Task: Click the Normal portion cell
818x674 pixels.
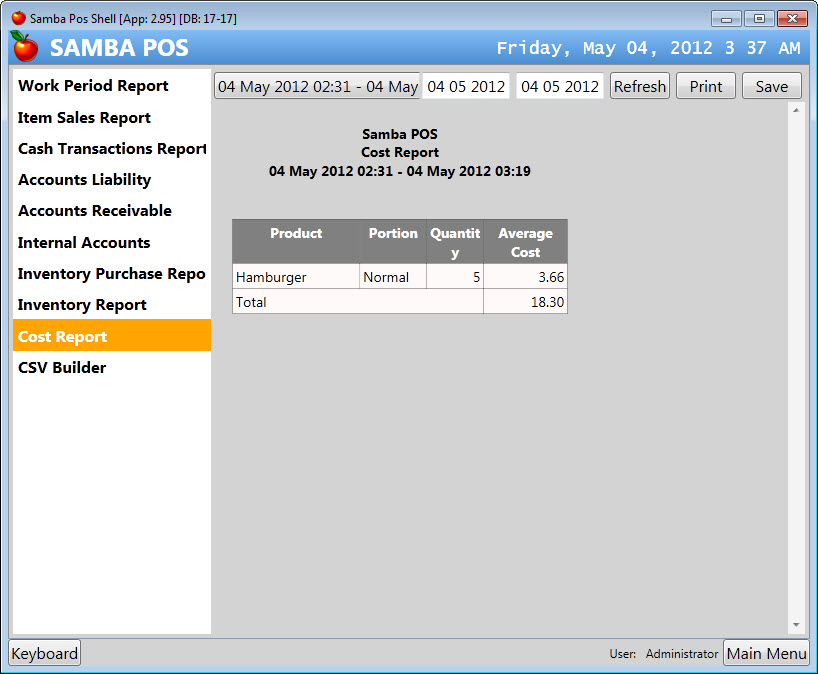Action: click(x=393, y=276)
